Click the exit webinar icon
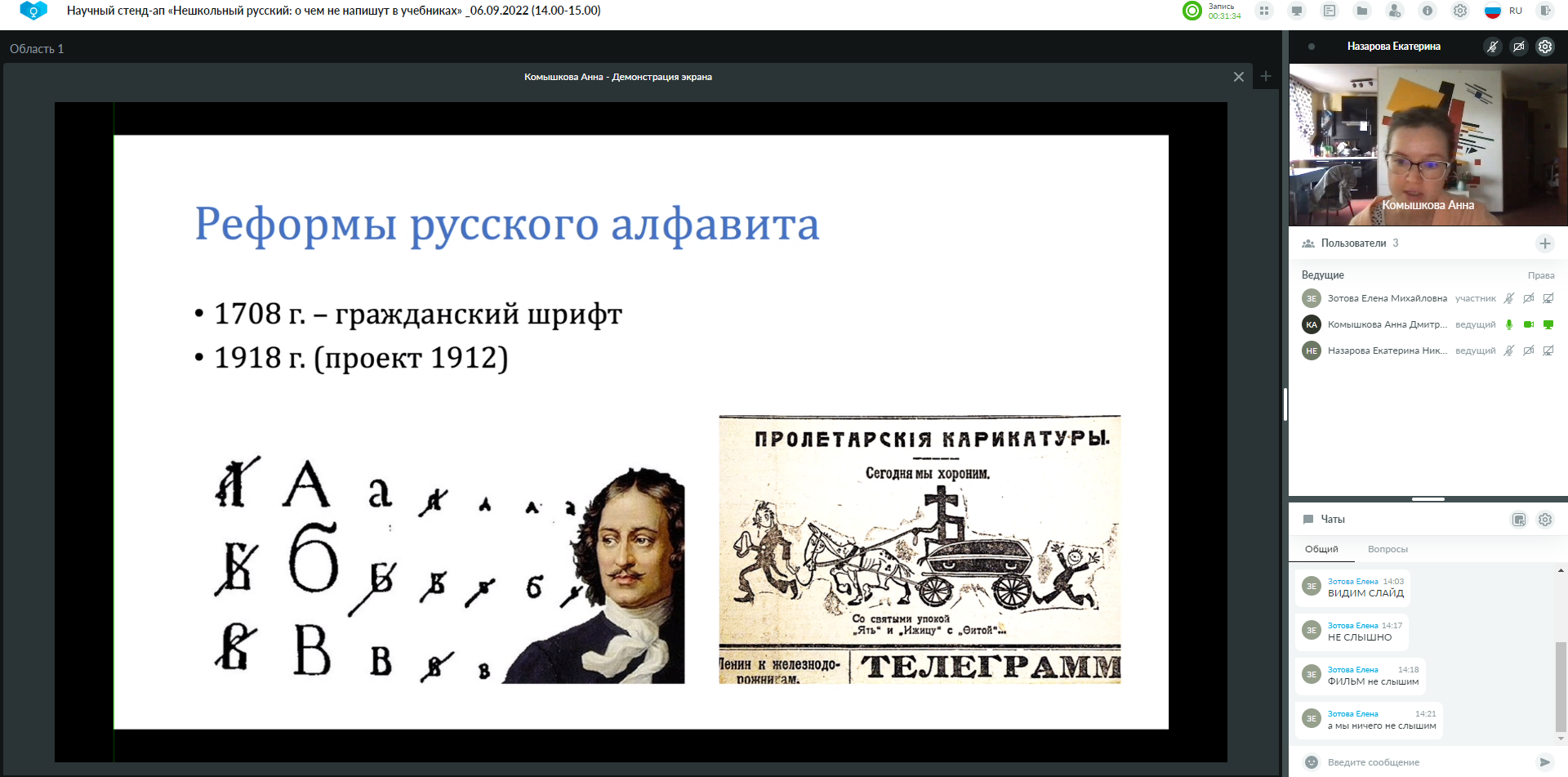The width and height of the screenshot is (1568, 777). pyautogui.click(x=1544, y=11)
